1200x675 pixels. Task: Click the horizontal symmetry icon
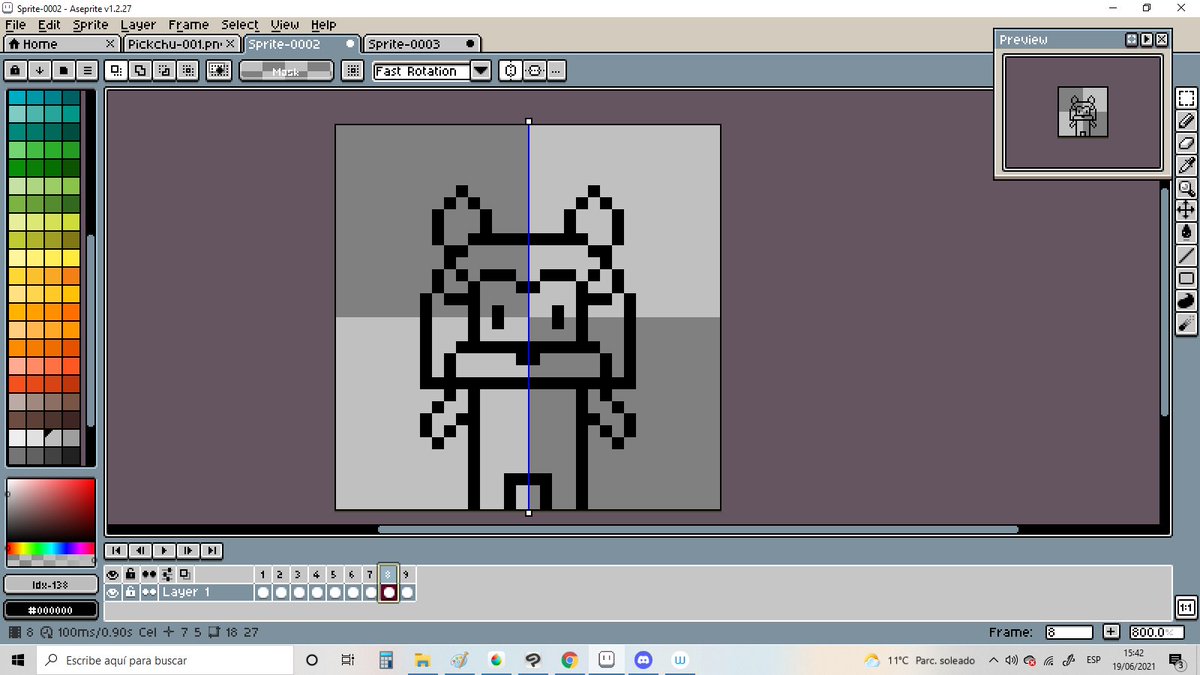tap(512, 71)
